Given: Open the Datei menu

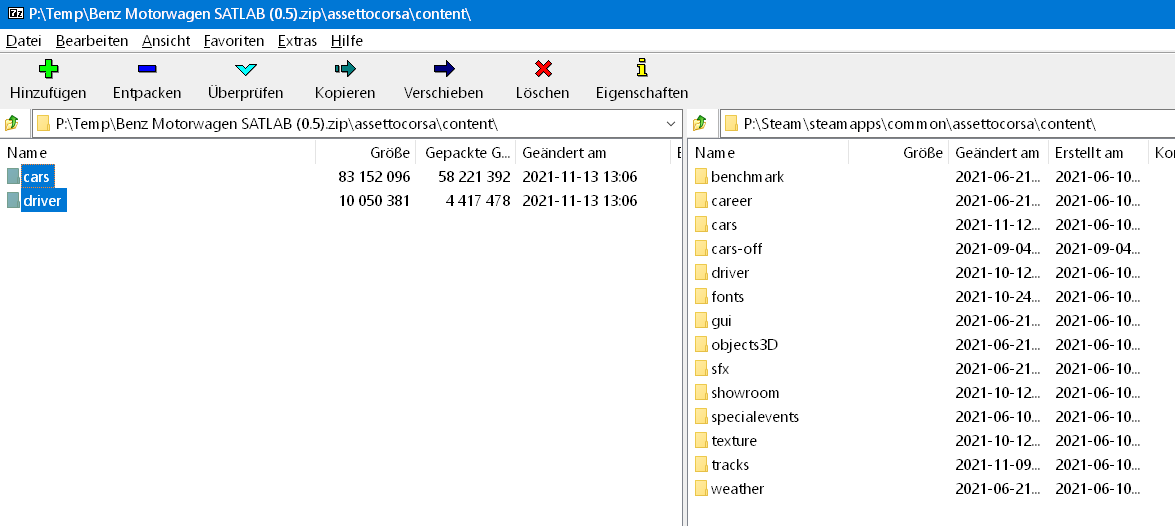Looking at the screenshot, I should click(x=24, y=40).
